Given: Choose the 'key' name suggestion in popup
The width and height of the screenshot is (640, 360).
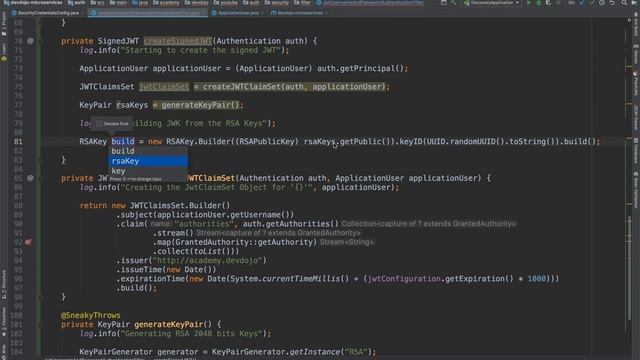Looking at the screenshot, I should 148,171.
